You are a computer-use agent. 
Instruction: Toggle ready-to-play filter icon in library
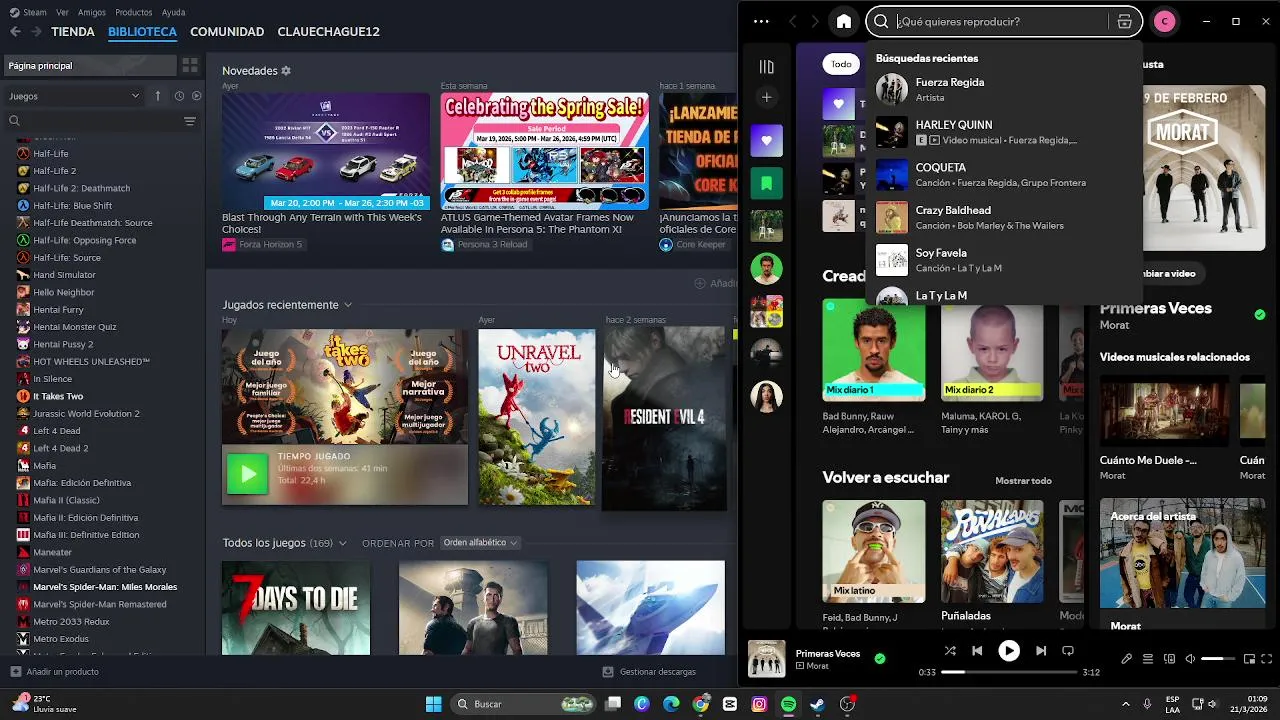pos(196,96)
